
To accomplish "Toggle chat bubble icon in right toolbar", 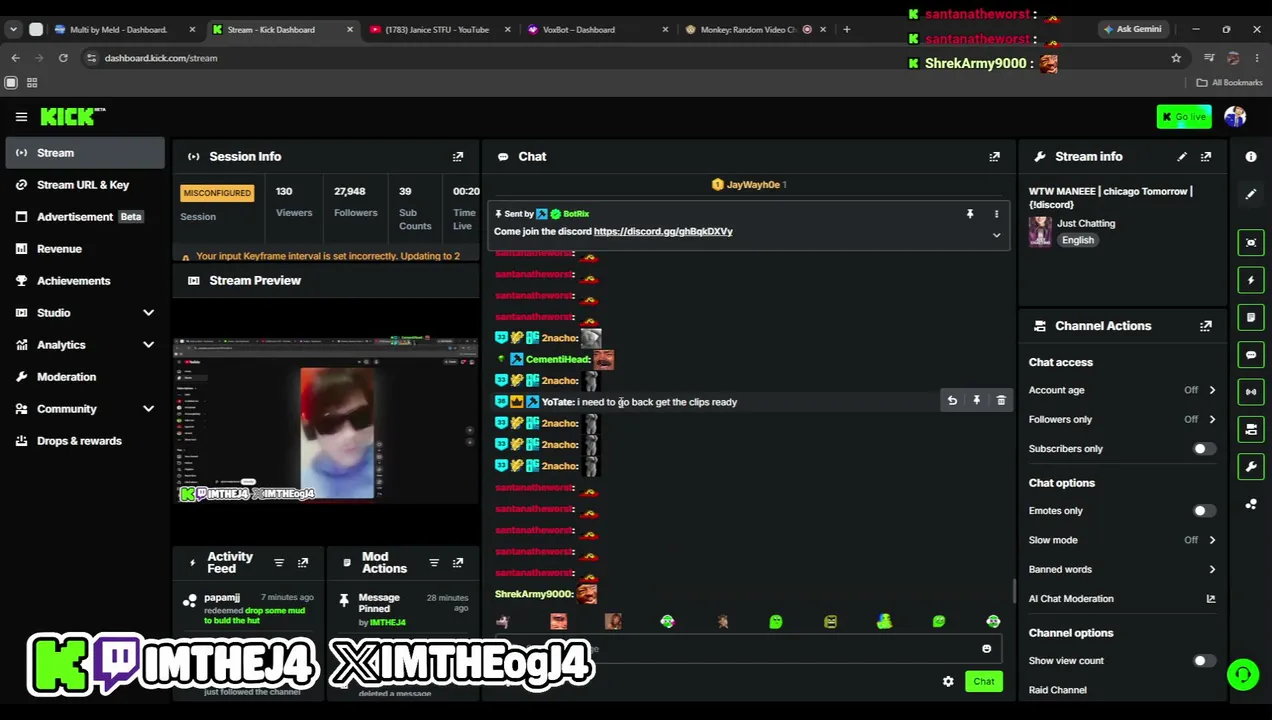I will coord(1251,355).
